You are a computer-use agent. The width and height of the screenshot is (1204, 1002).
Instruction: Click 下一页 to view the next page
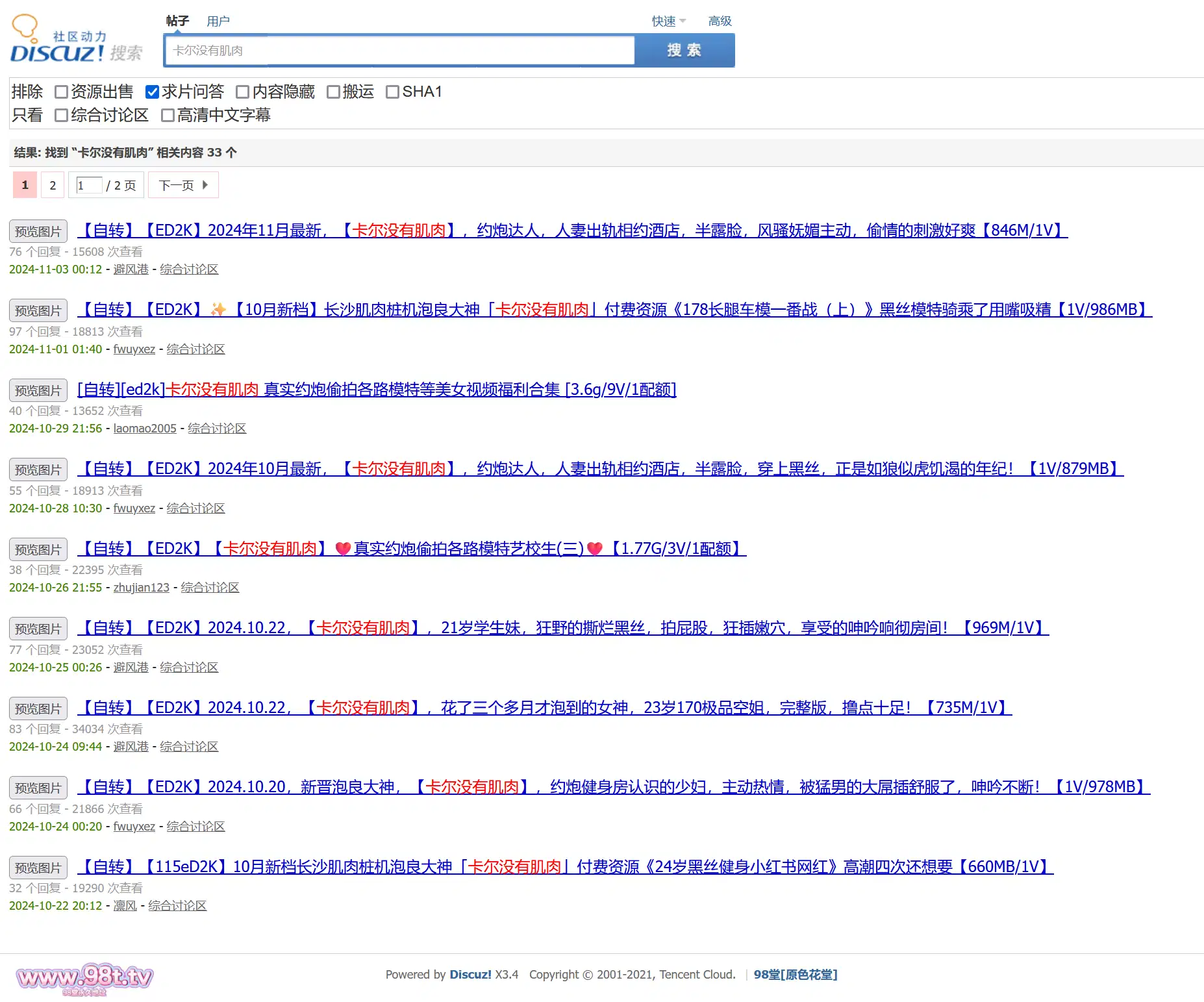183,185
